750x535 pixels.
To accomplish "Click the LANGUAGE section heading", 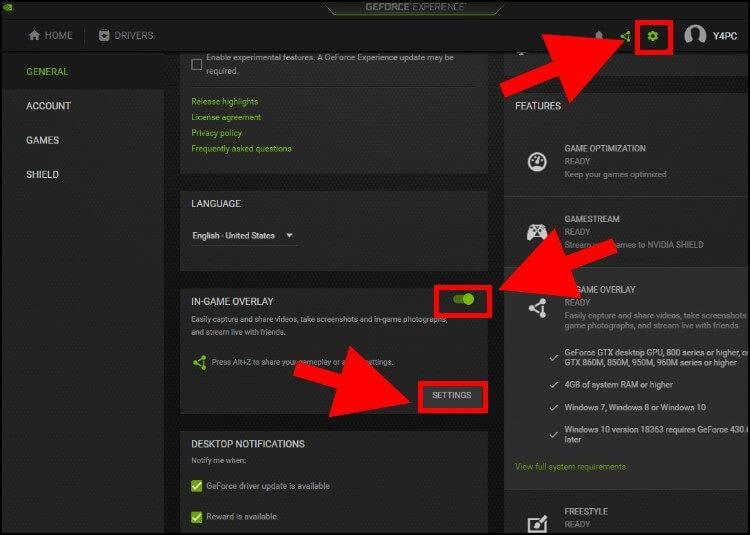I will (x=216, y=204).
